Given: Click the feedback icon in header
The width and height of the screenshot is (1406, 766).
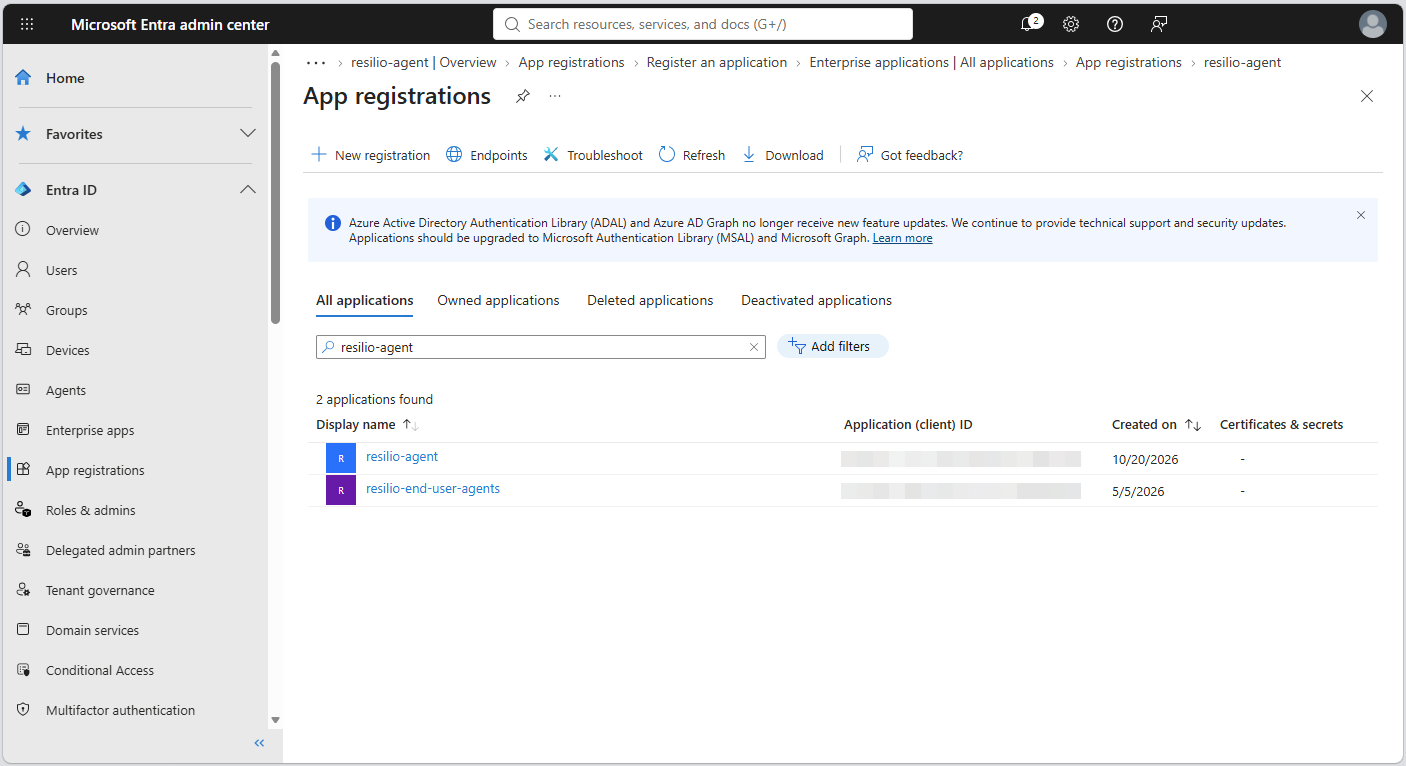Looking at the screenshot, I should [x=1159, y=24].
